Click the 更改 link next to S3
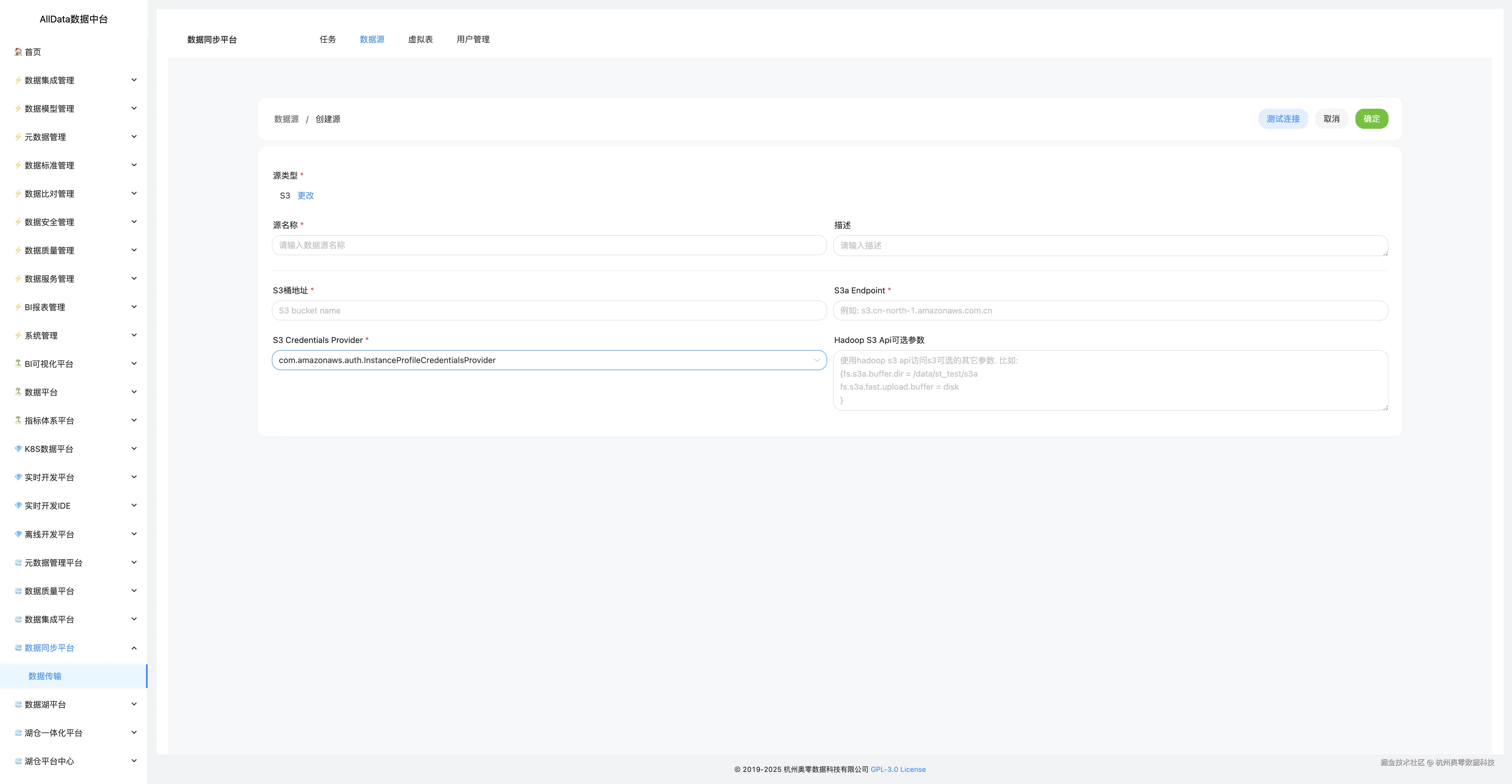1512x784 pixels. tap(305, 196)
